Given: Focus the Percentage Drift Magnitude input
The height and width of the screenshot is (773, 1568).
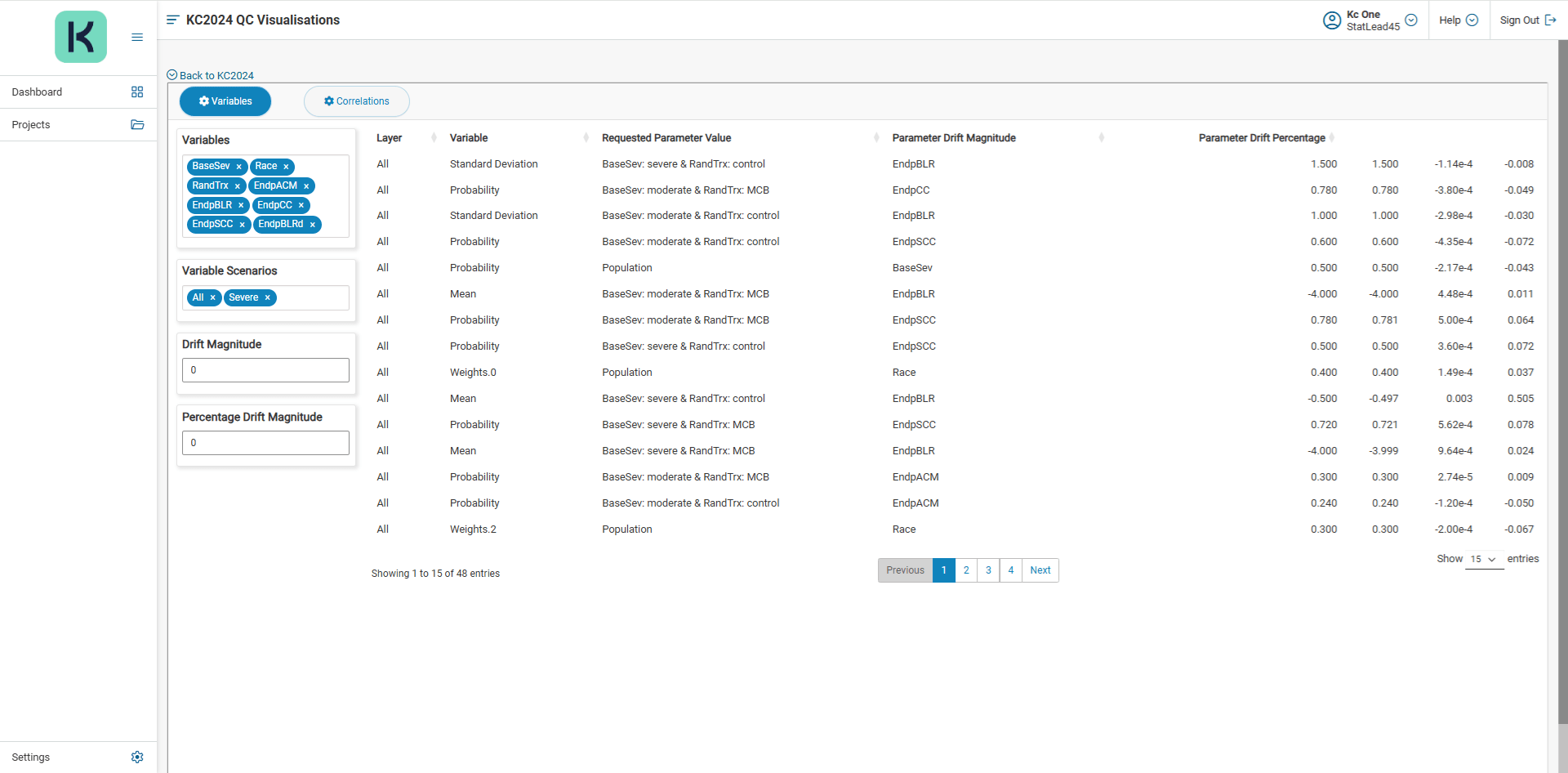Looking at the screenshot, I should tap(265, 443).
